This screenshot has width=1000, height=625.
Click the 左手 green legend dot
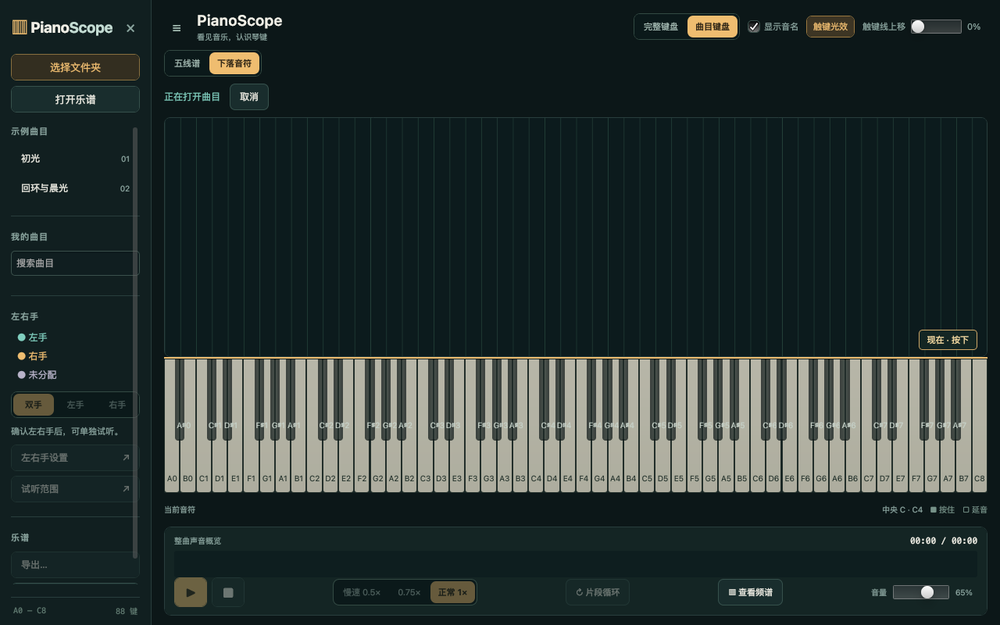(21, 337)
